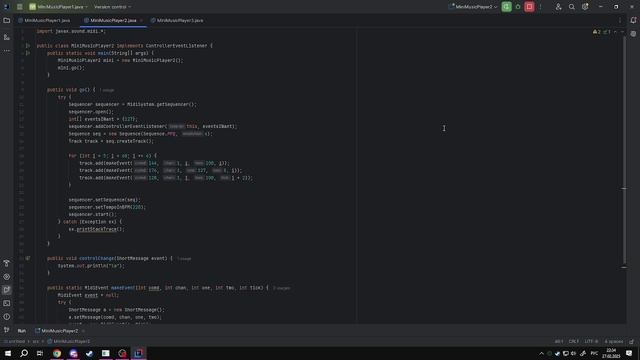Close the MiniMusicPlayer2 run tab
This screenshot has width=640, height=360.
tap(83, 331)
